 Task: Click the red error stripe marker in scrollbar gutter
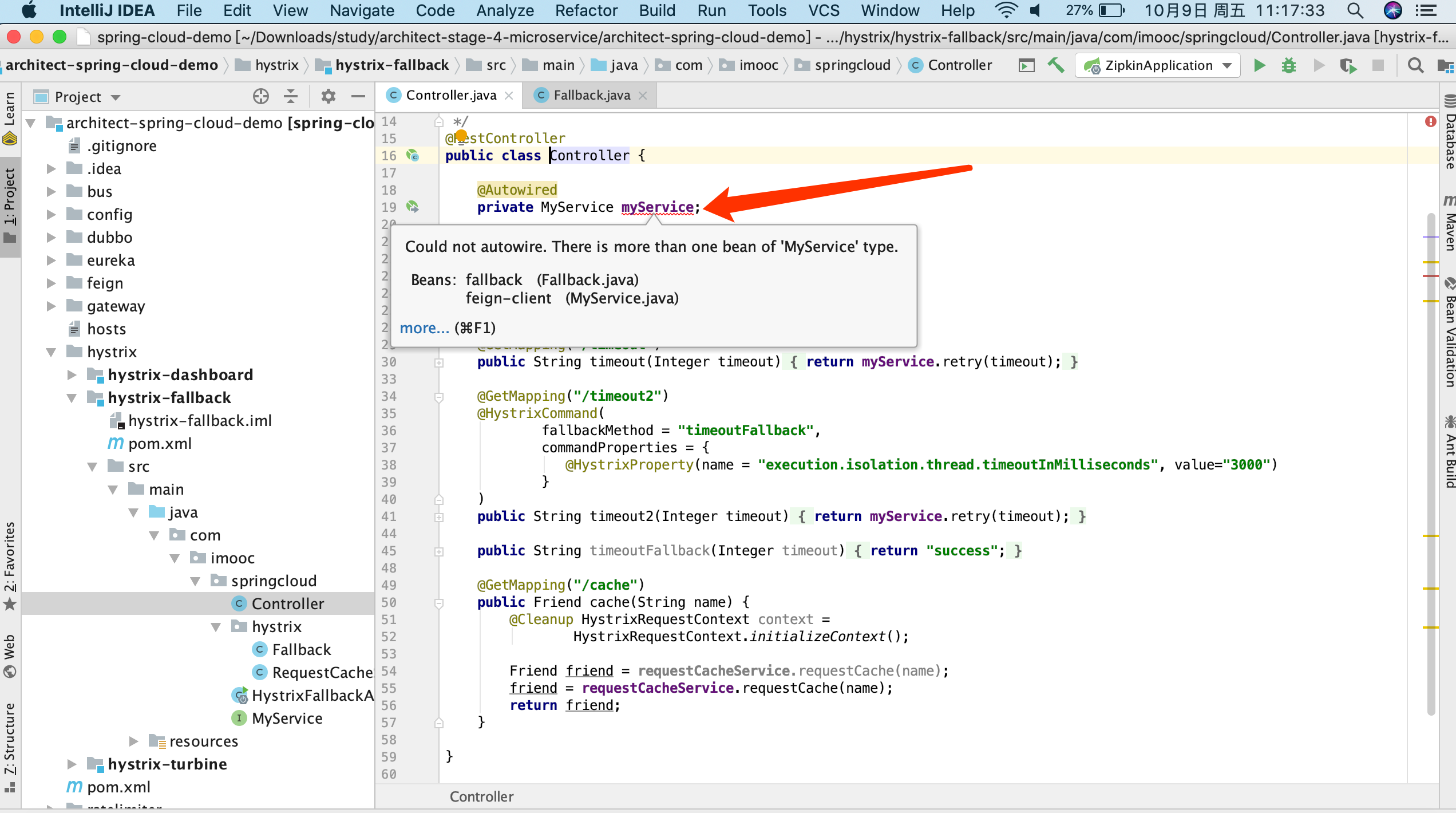tap(1431, 275)
